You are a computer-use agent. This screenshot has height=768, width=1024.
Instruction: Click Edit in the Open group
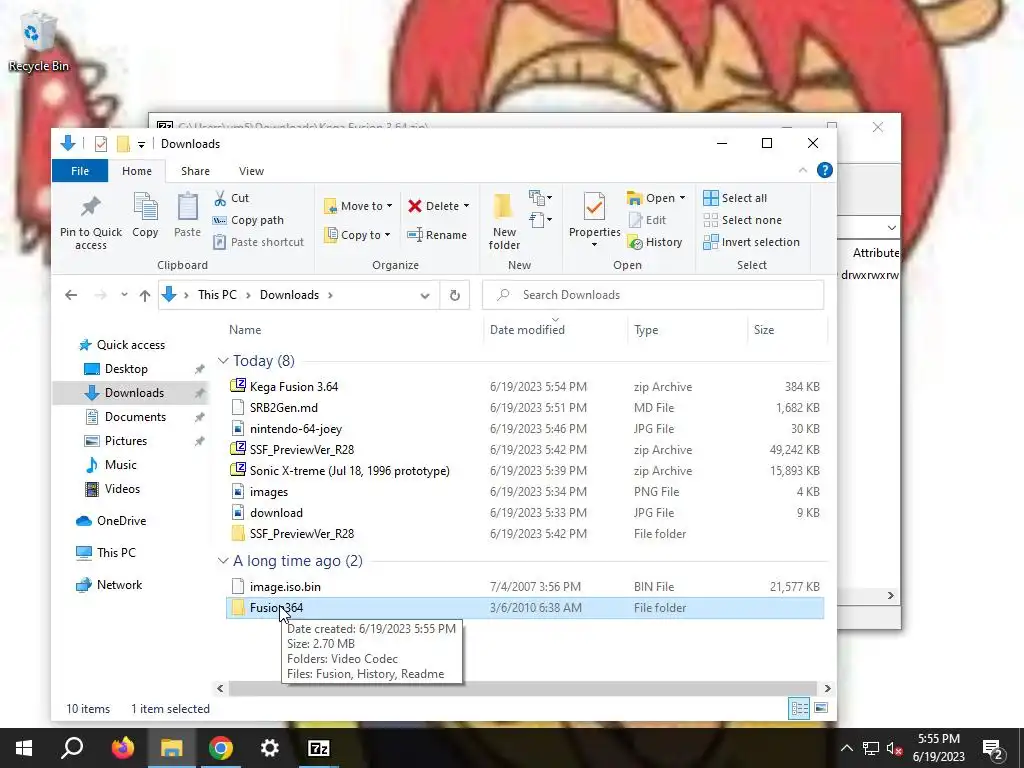pyautogui.click(x=647, y=220)
